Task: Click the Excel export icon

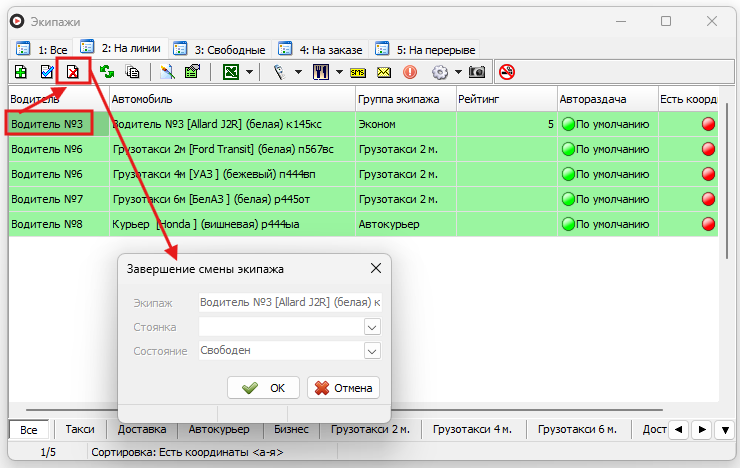Action: [231, 72]
